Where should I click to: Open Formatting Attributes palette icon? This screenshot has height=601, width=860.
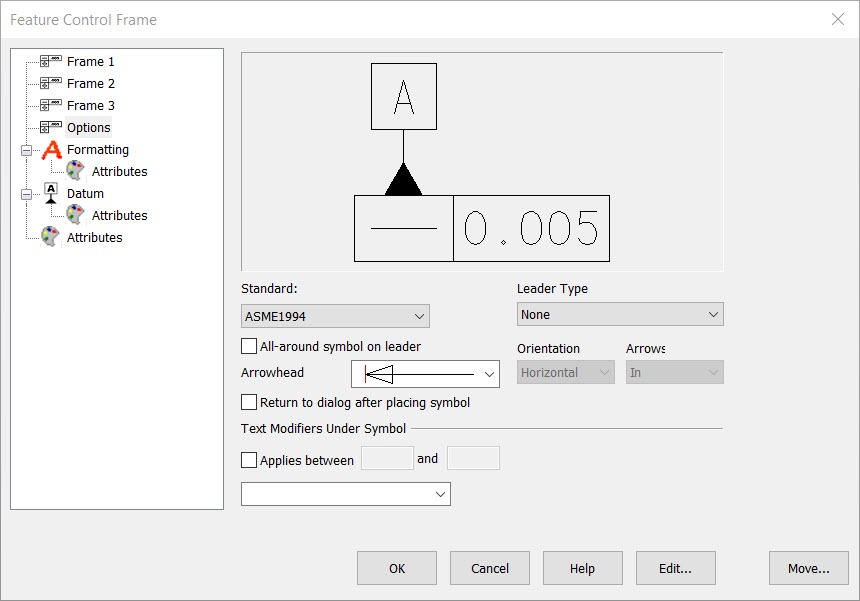[75, 171]
